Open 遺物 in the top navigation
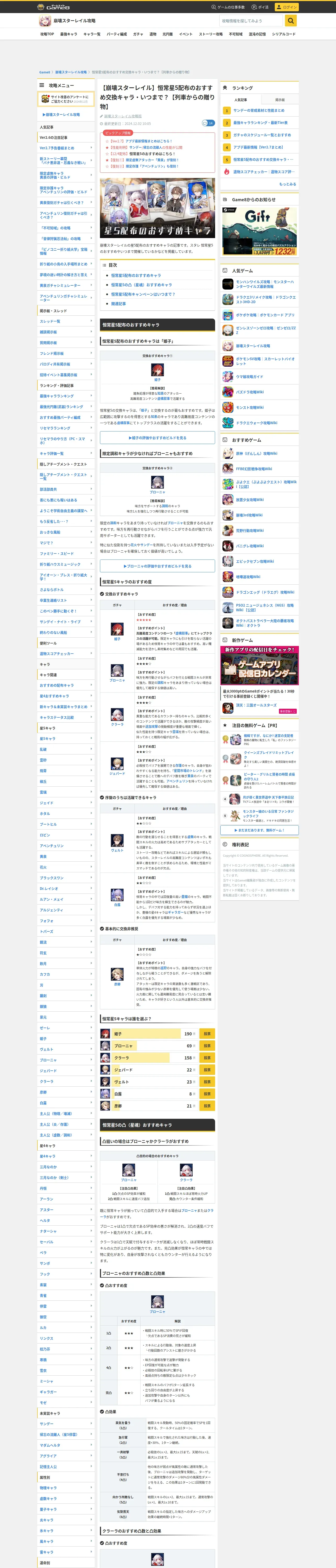 [153, 34]
